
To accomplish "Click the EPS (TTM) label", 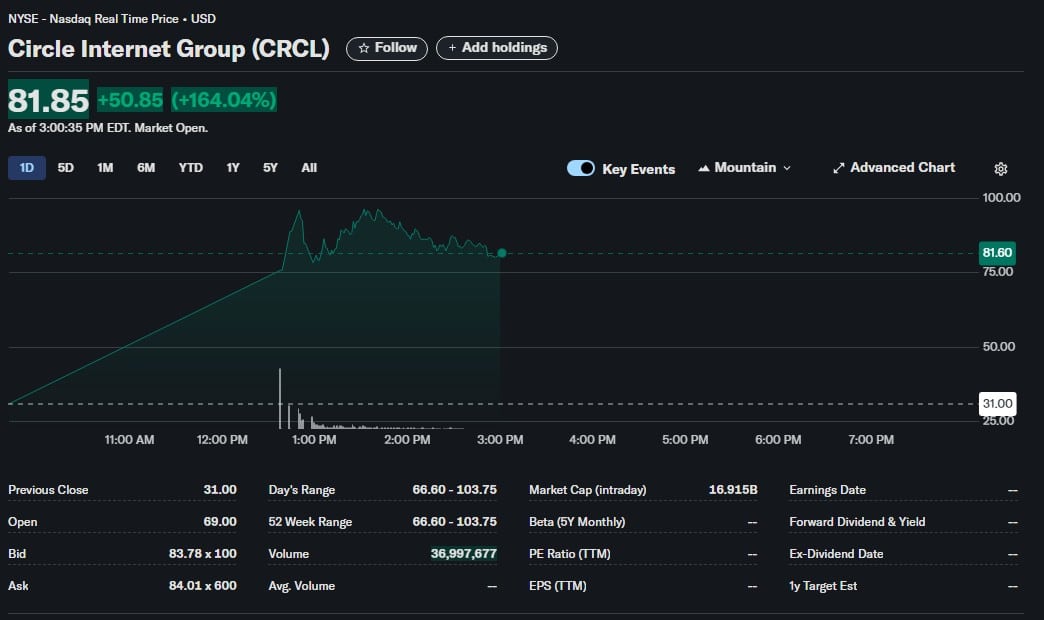I will coord(557,585).
